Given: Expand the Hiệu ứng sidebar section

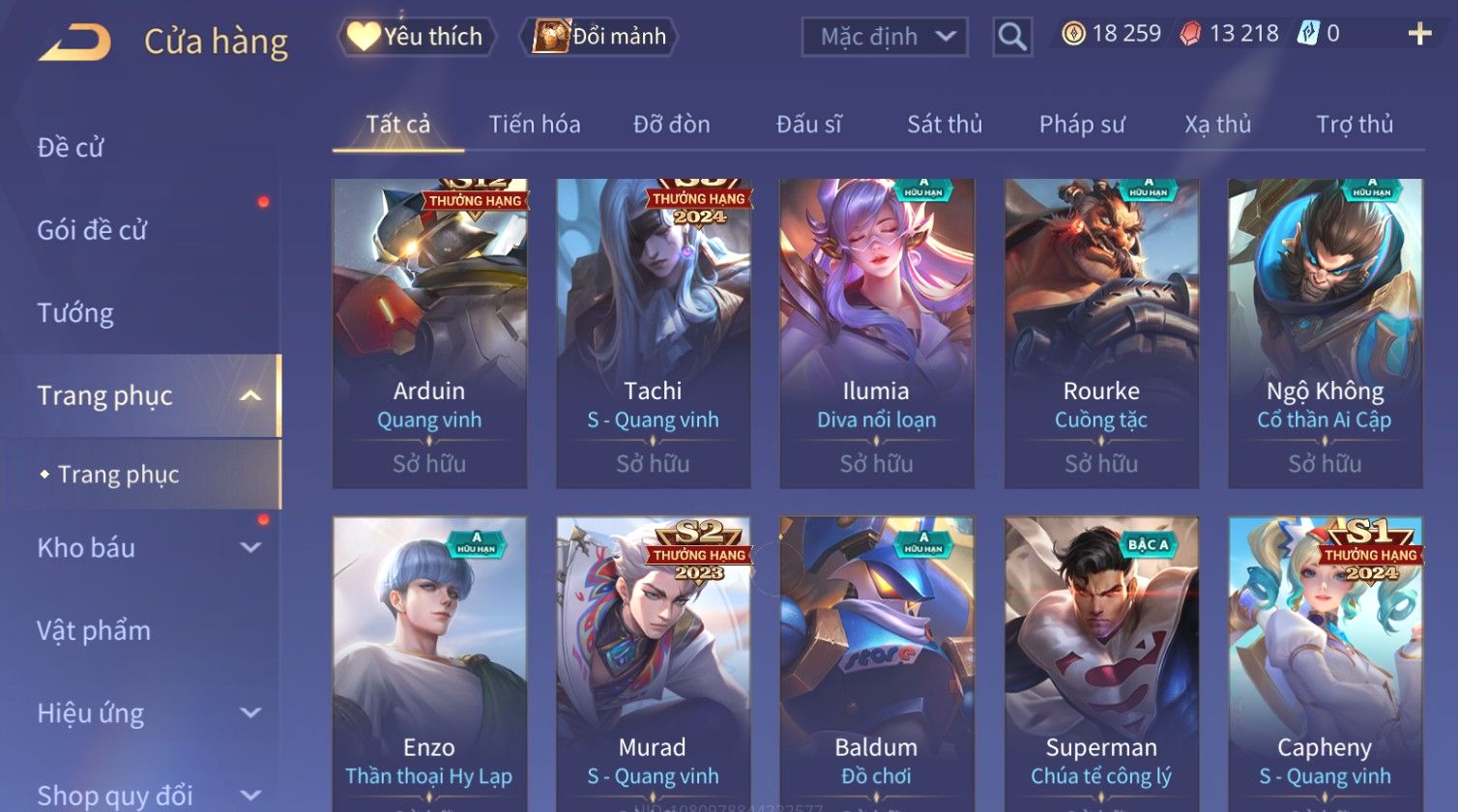Looking at the screenshot, I should coord(250,713).
